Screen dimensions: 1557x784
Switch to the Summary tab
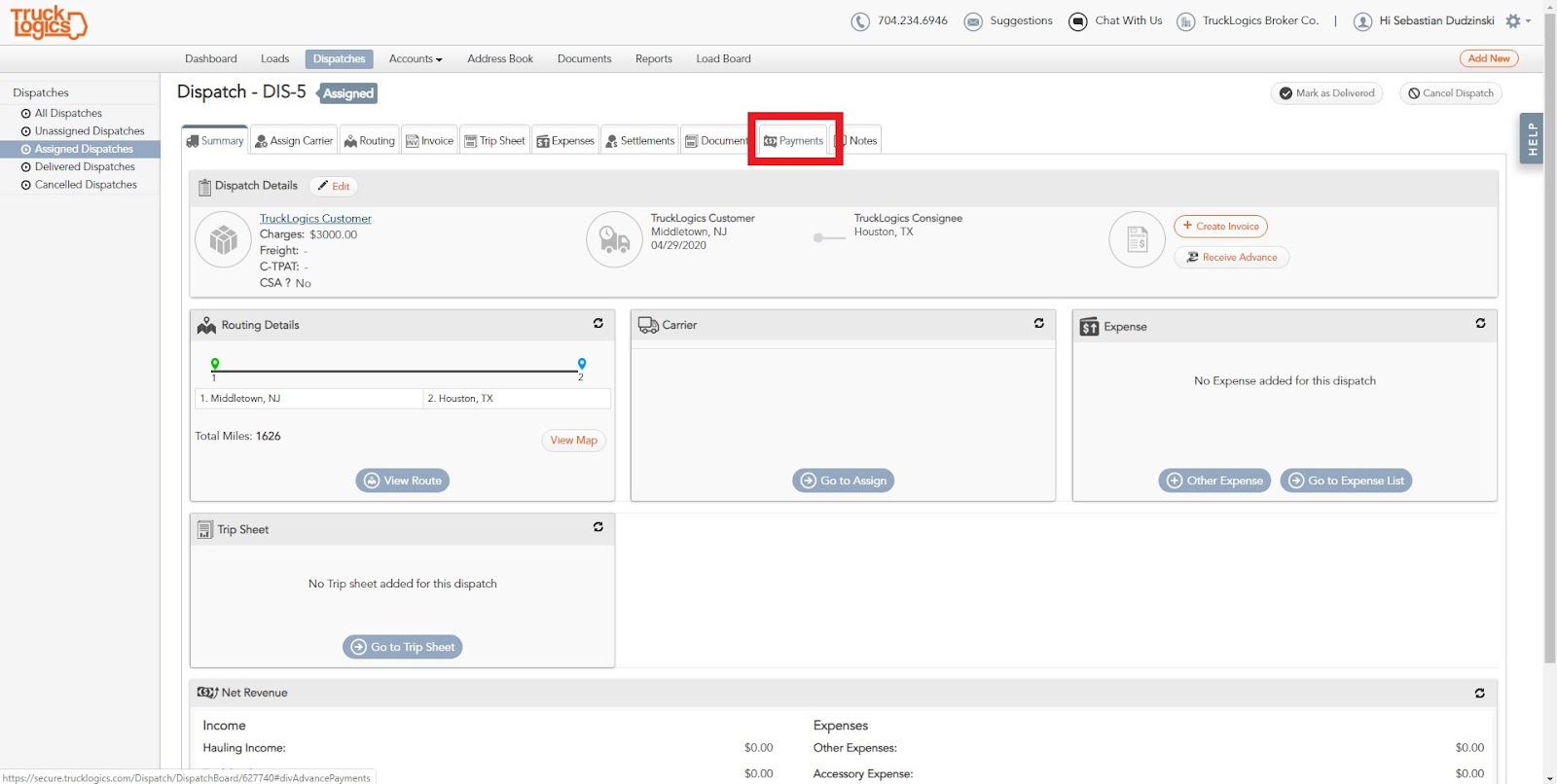(x=215, y=141)
